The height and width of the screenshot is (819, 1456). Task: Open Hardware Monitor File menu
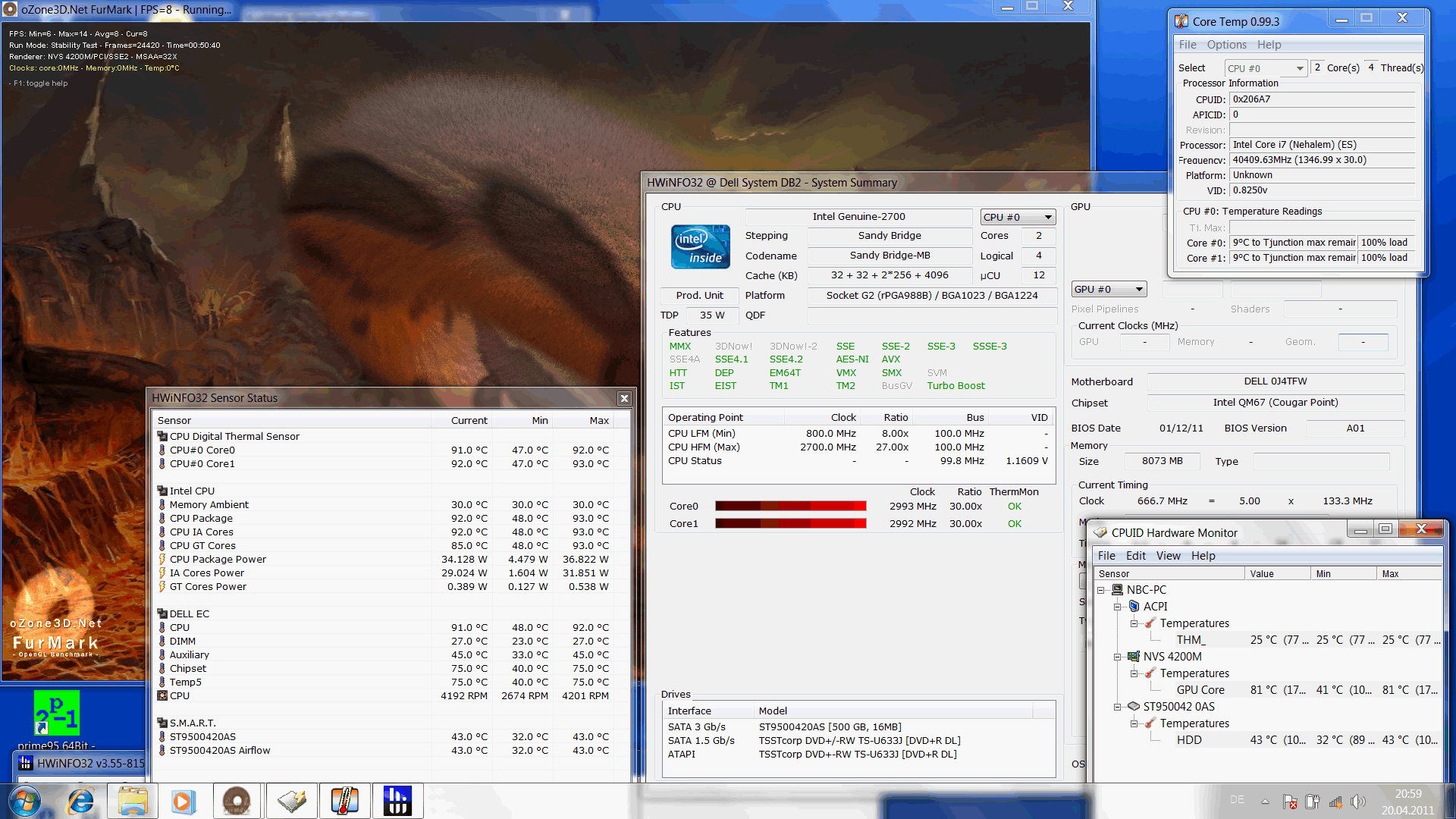tap(1106, 556)
